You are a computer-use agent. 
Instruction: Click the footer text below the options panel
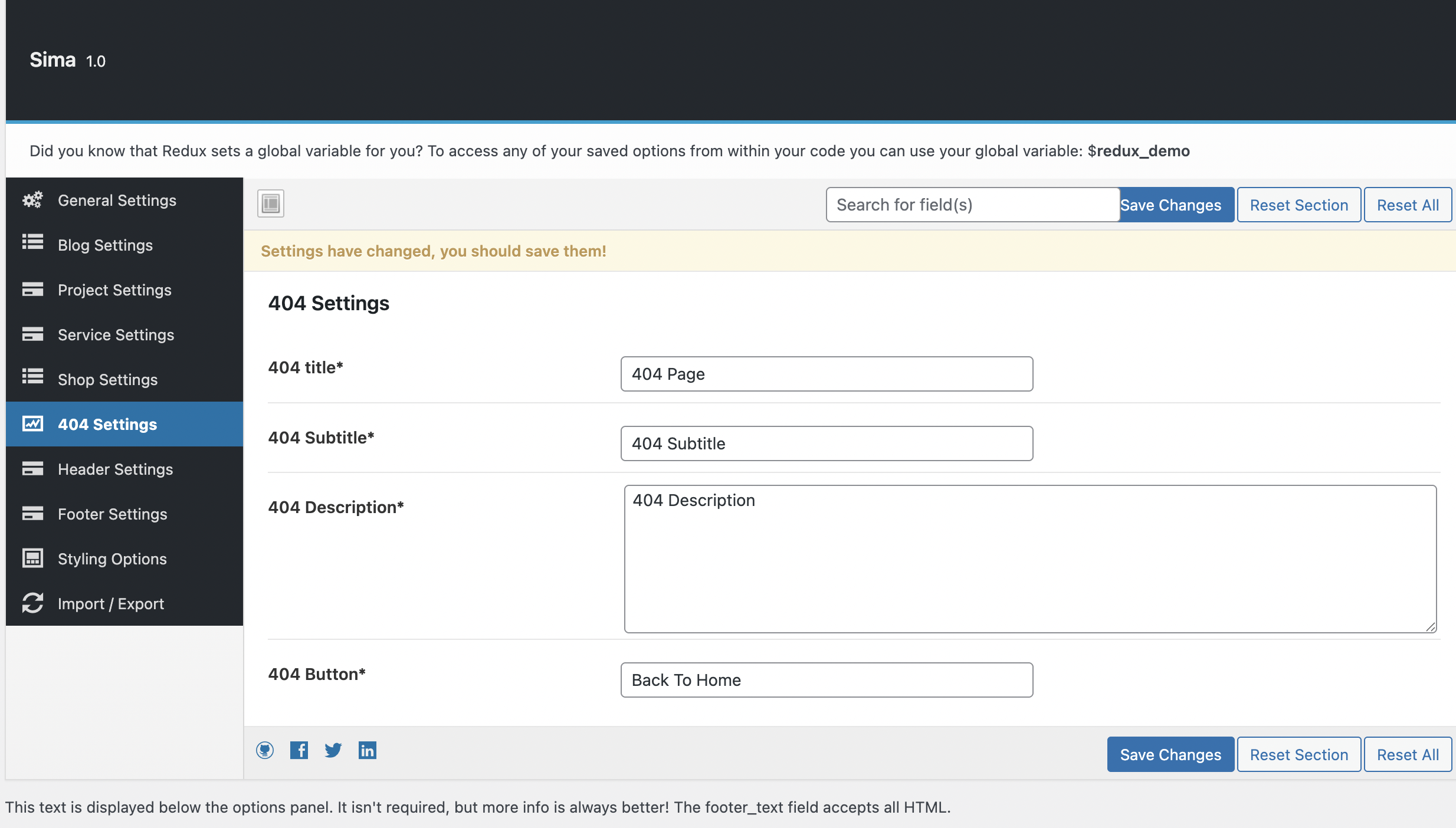(x=478, y=807)
